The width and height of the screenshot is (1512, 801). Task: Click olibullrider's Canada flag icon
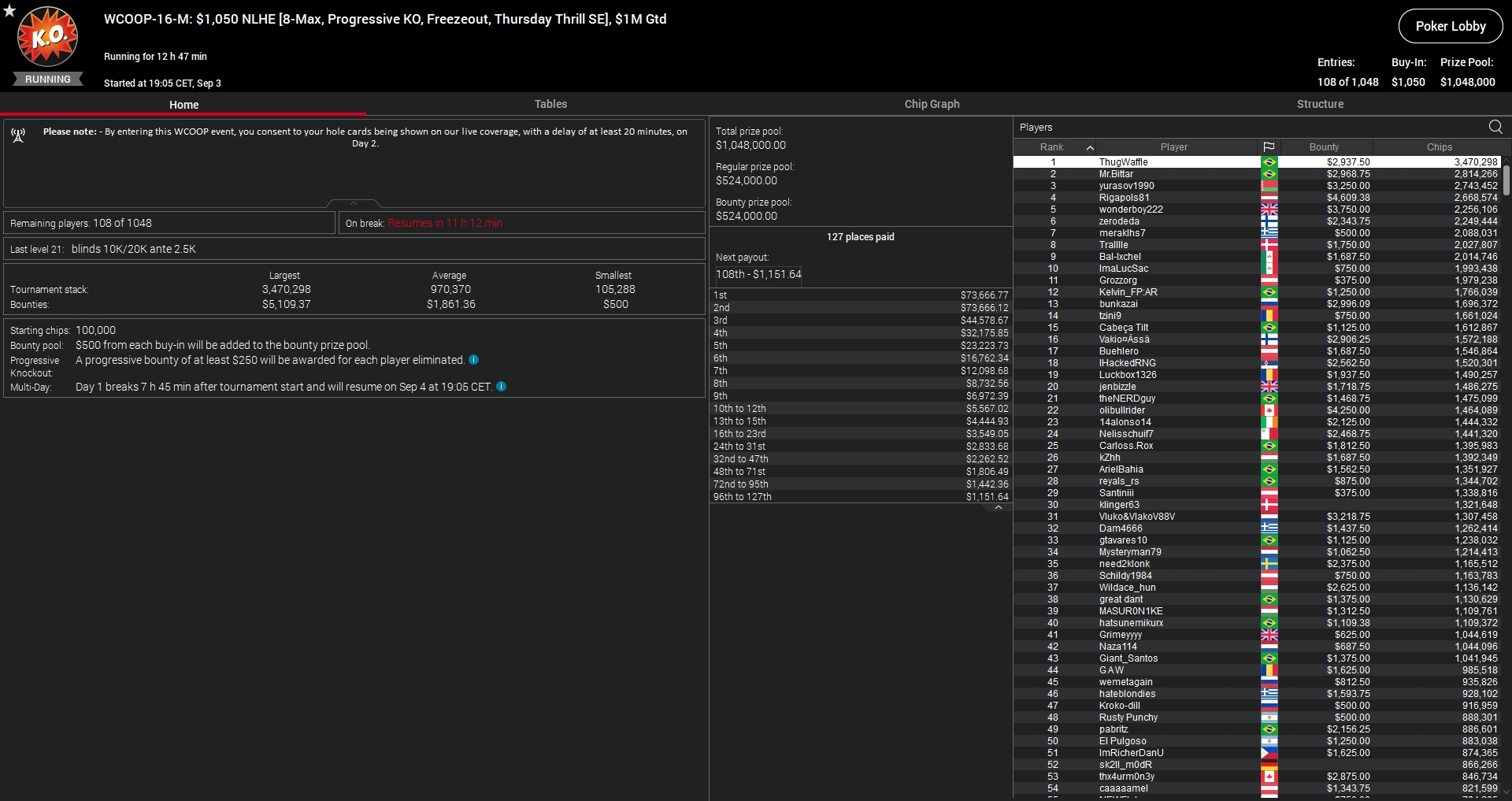1269,410
